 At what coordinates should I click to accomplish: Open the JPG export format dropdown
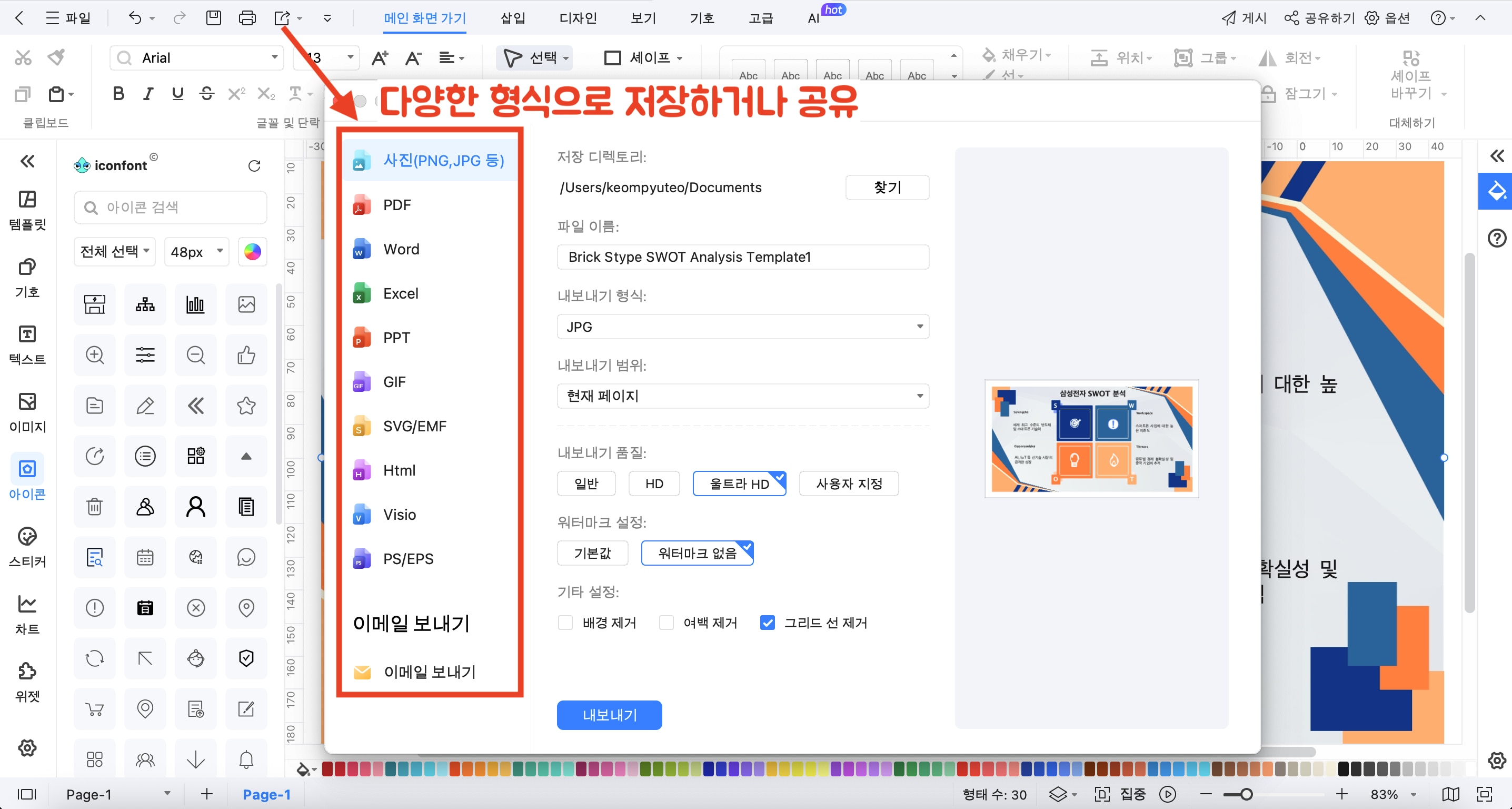(918, 327)
